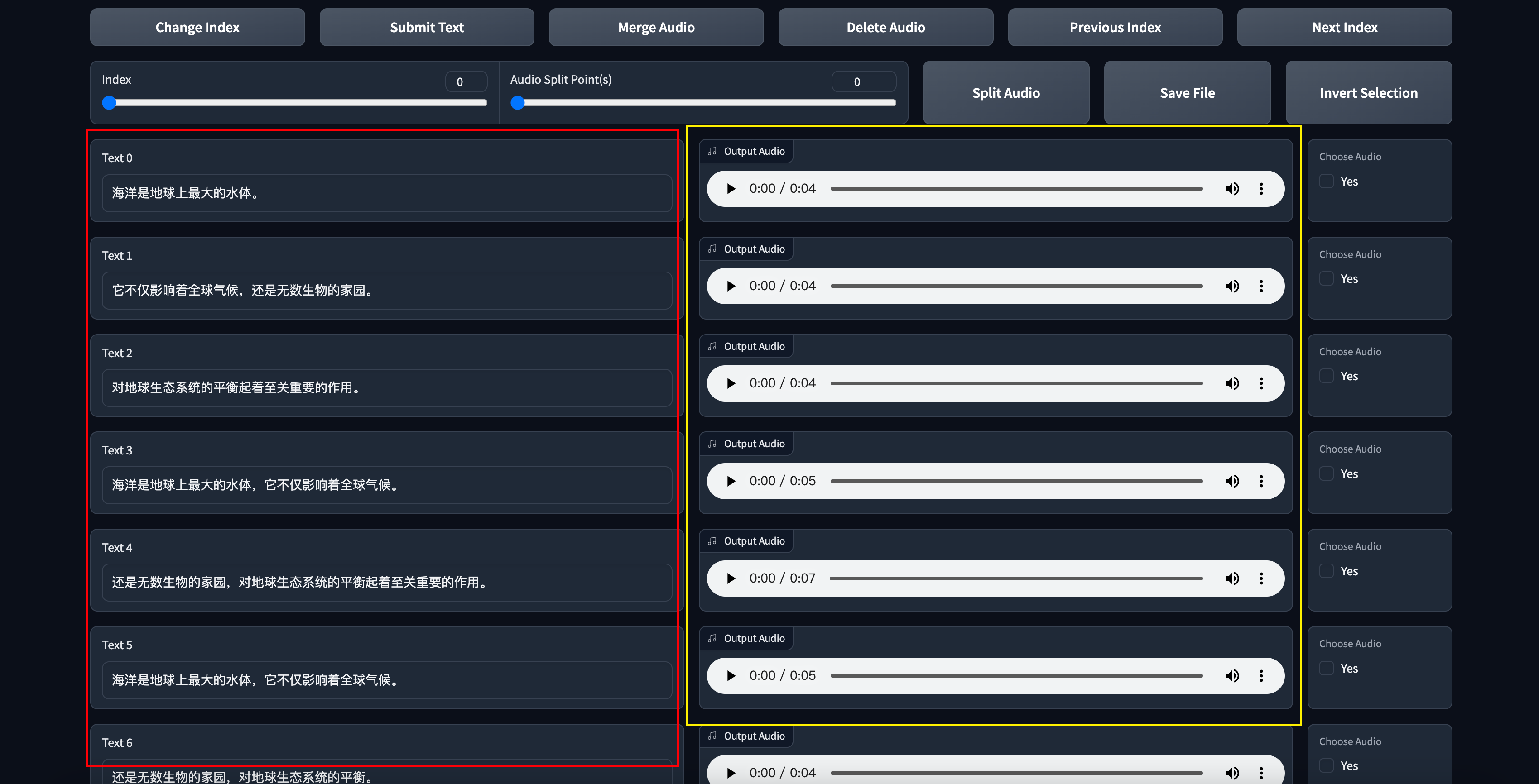Click the Text 3 input field

click(x=386, y=485)
